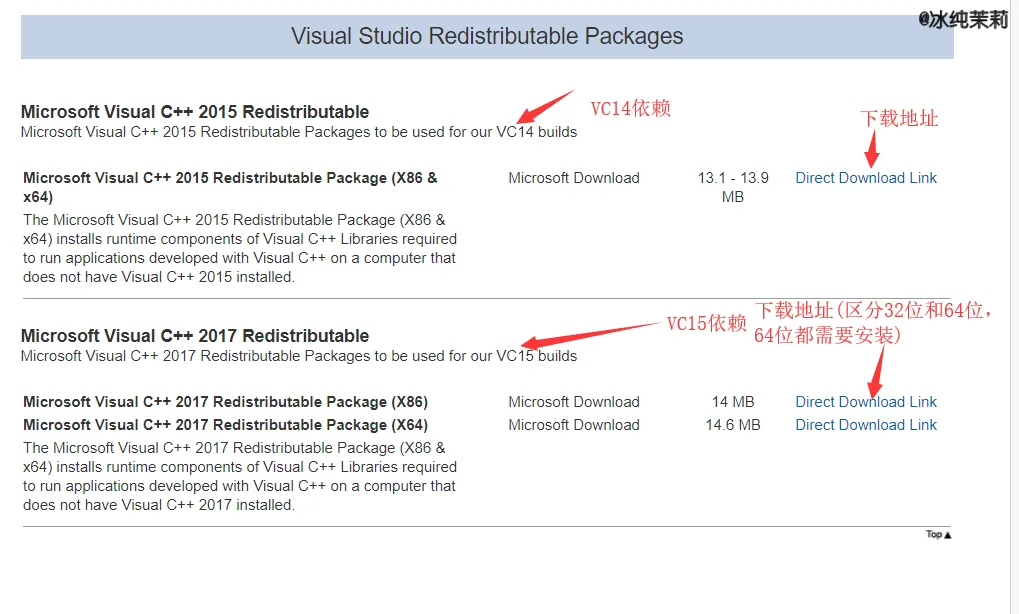Click the 13.1 - 13.9 MB size value

tap(733, 187)
